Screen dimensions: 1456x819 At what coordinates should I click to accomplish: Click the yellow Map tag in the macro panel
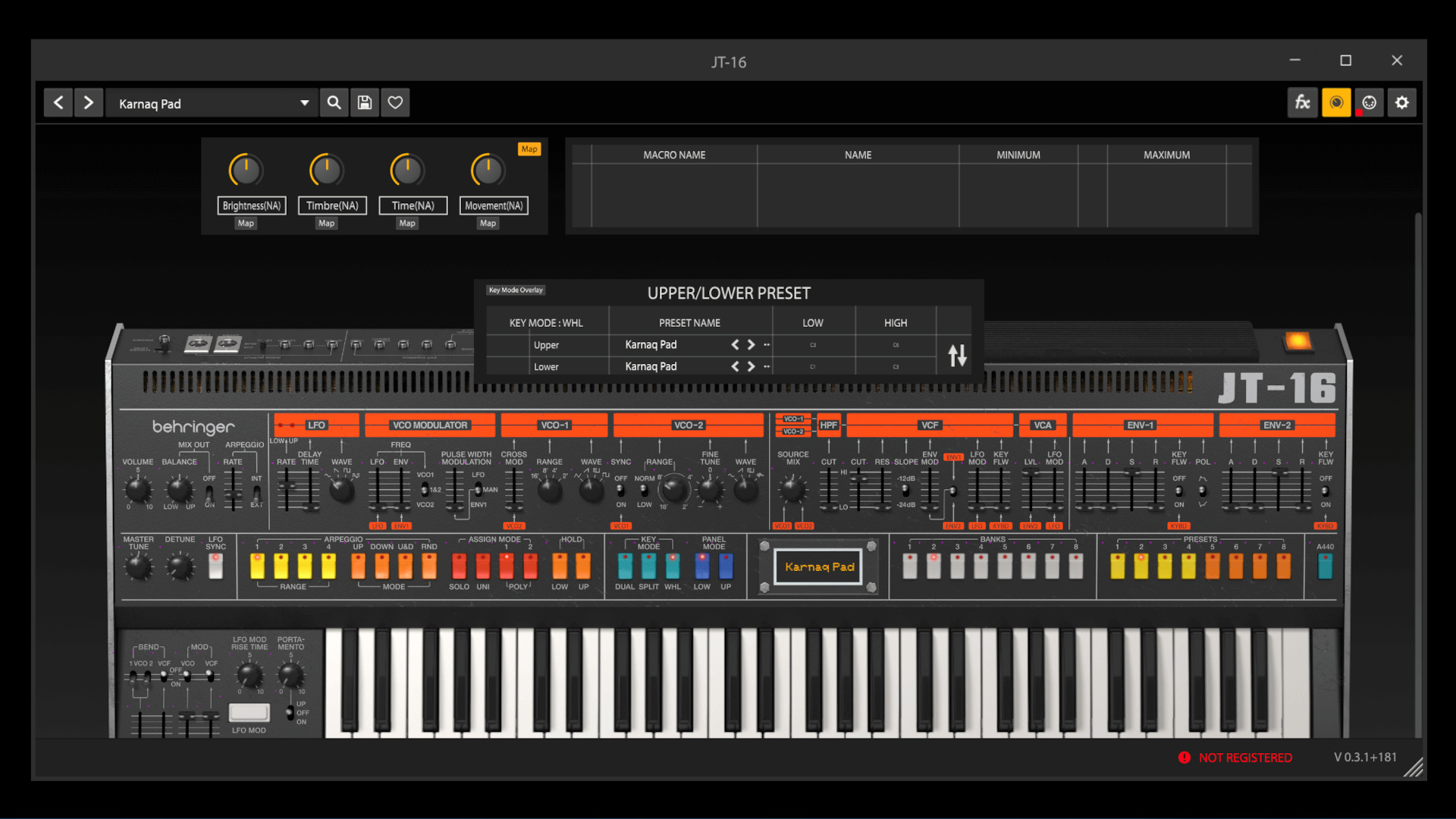(x=529, y=149)
